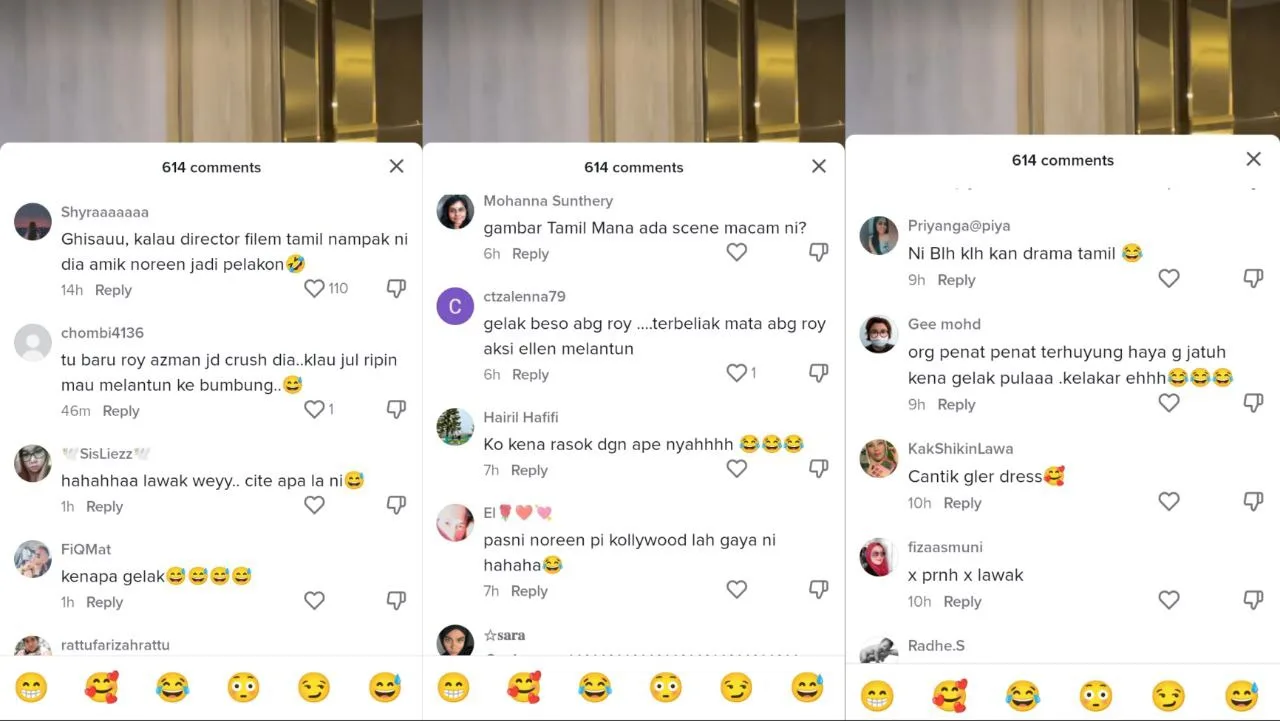1280x721 pixels.
Task: Reply to KakShikinLawa's comment
Action: click(962, 503)
